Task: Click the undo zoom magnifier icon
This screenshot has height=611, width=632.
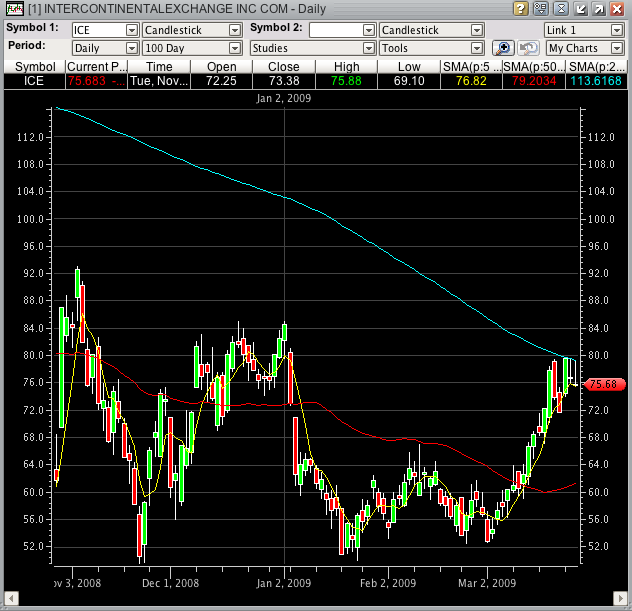Action: (x=527, y=48)
